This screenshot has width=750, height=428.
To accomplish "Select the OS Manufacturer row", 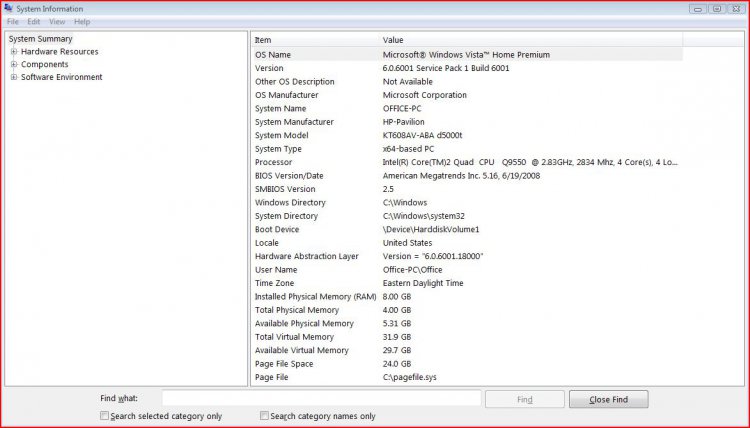I will (x=467, y=95).
